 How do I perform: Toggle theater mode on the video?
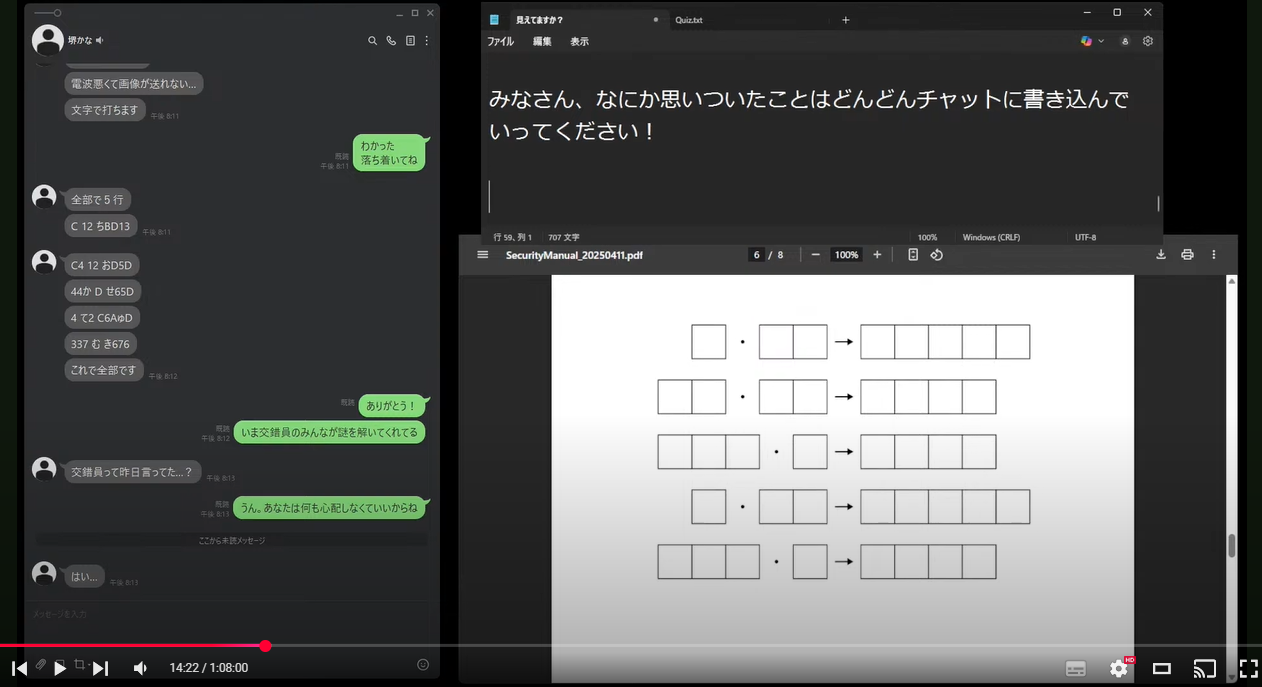pyautogui.click(x=1161, y=668)
